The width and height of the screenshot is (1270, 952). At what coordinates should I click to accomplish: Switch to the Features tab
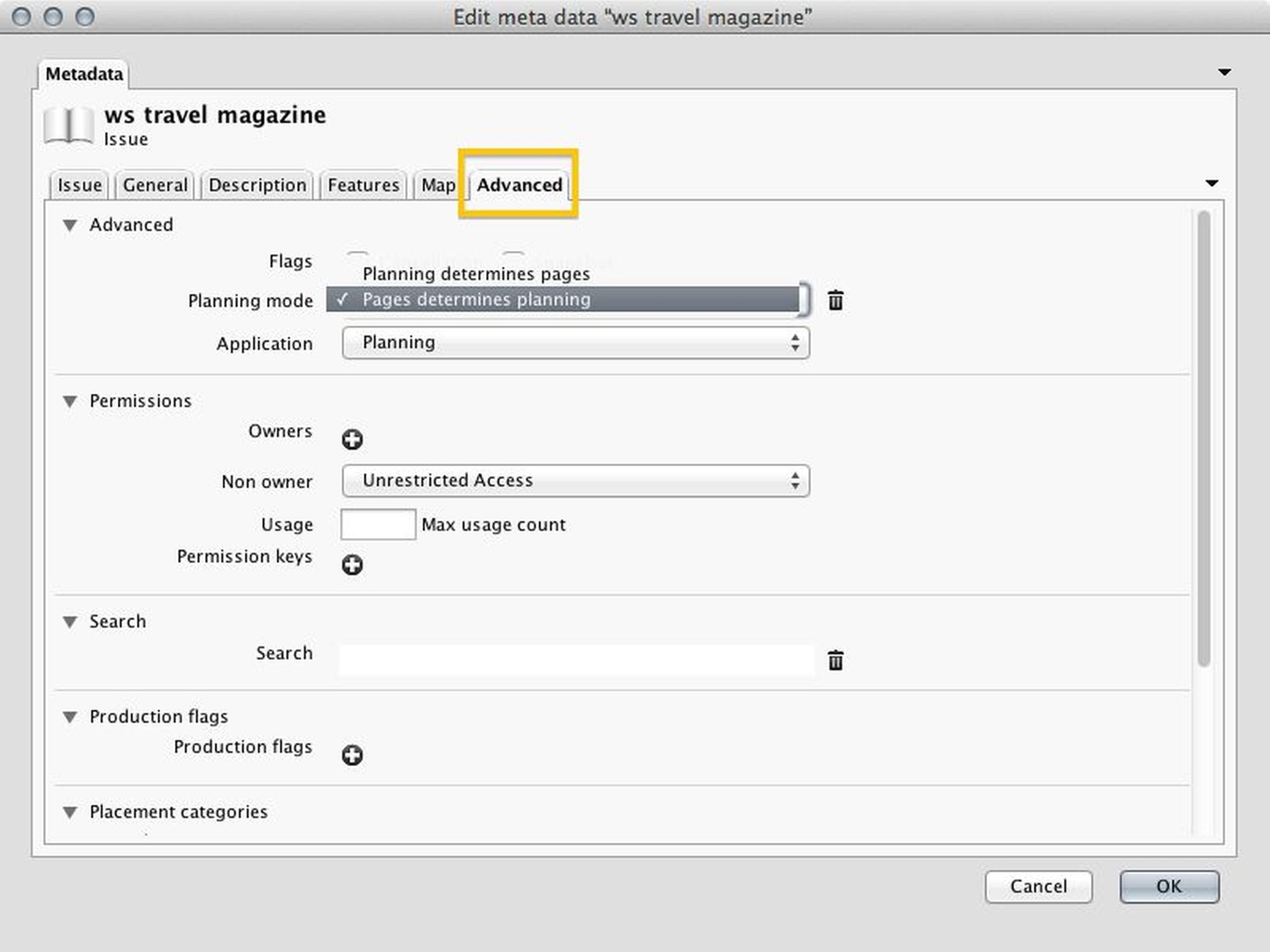click(363, 185)
